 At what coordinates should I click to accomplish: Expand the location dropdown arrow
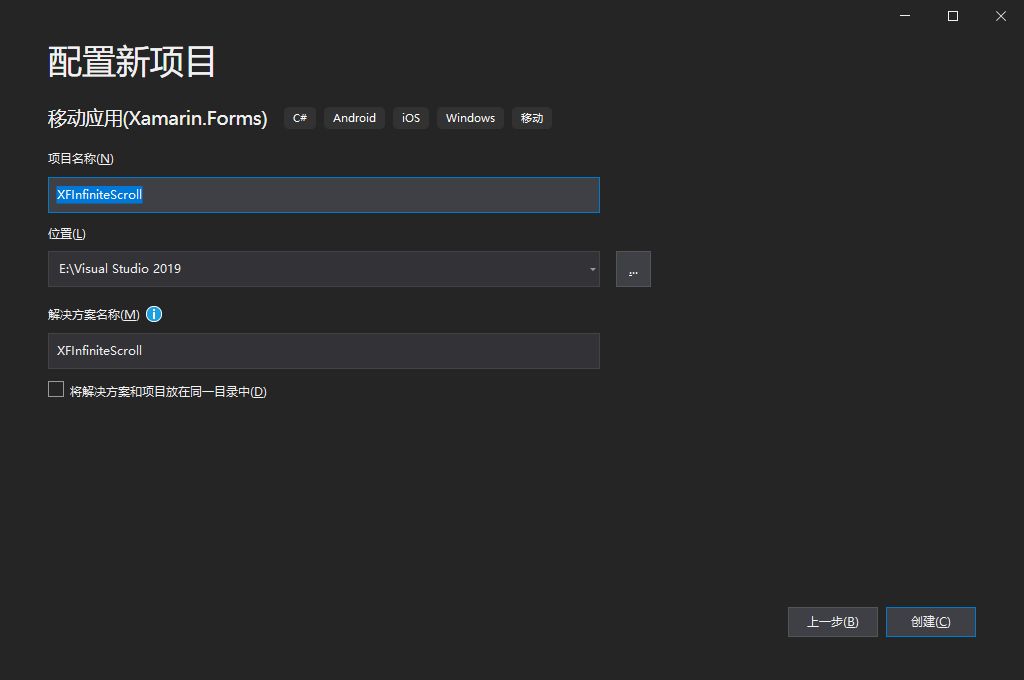pos(592,269)
